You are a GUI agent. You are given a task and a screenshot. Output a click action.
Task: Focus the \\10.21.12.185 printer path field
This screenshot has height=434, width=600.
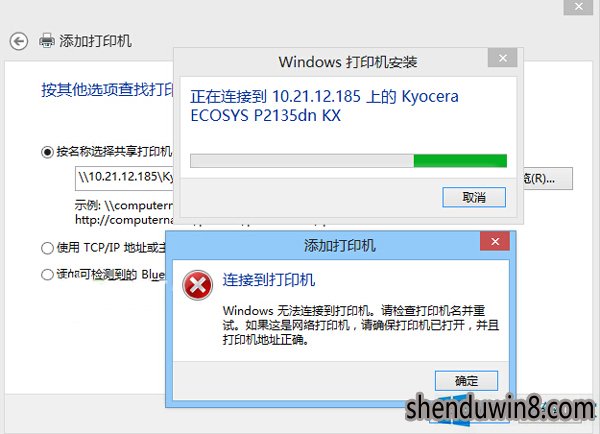(x=124, y=178)
